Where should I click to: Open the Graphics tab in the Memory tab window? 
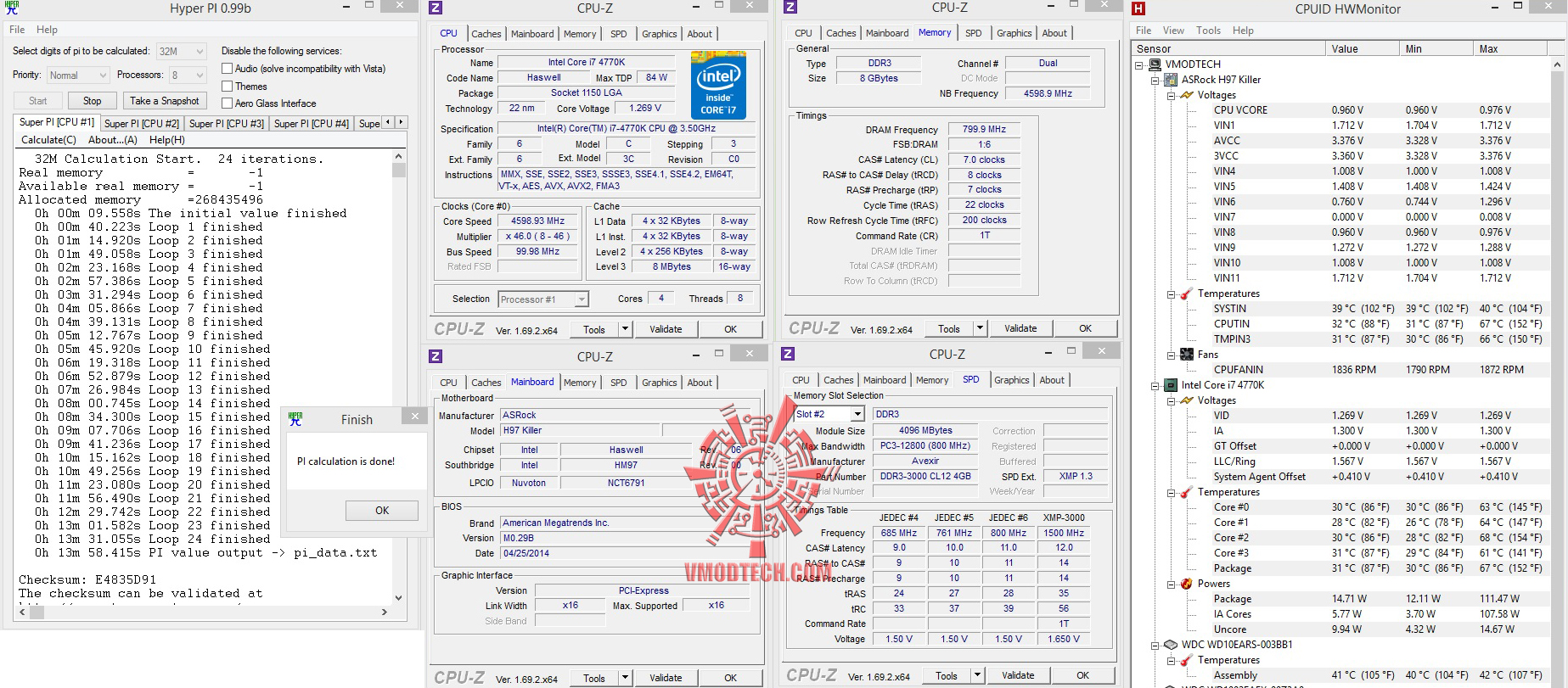(1014, 33)
